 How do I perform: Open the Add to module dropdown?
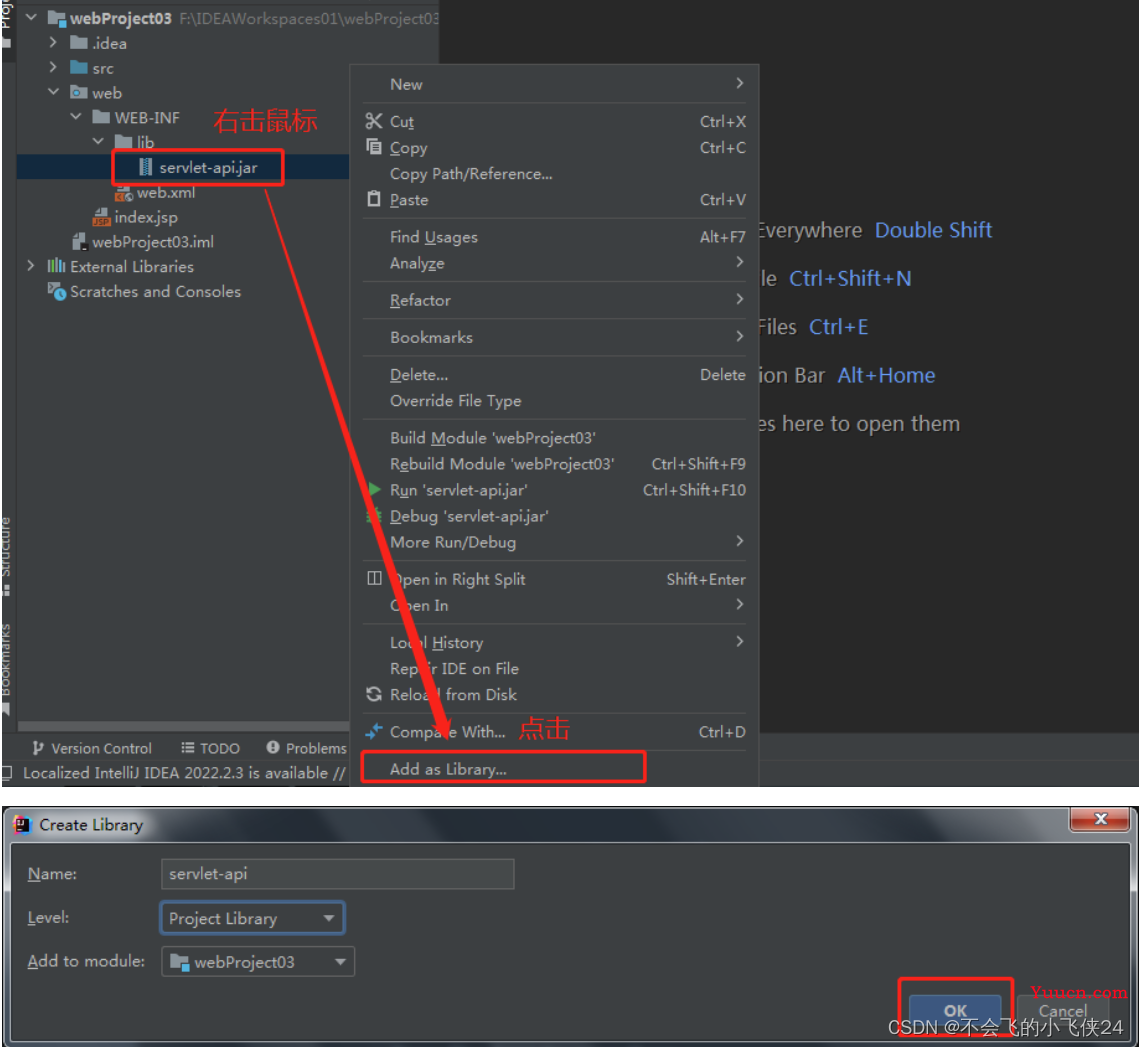coord(258,961)
